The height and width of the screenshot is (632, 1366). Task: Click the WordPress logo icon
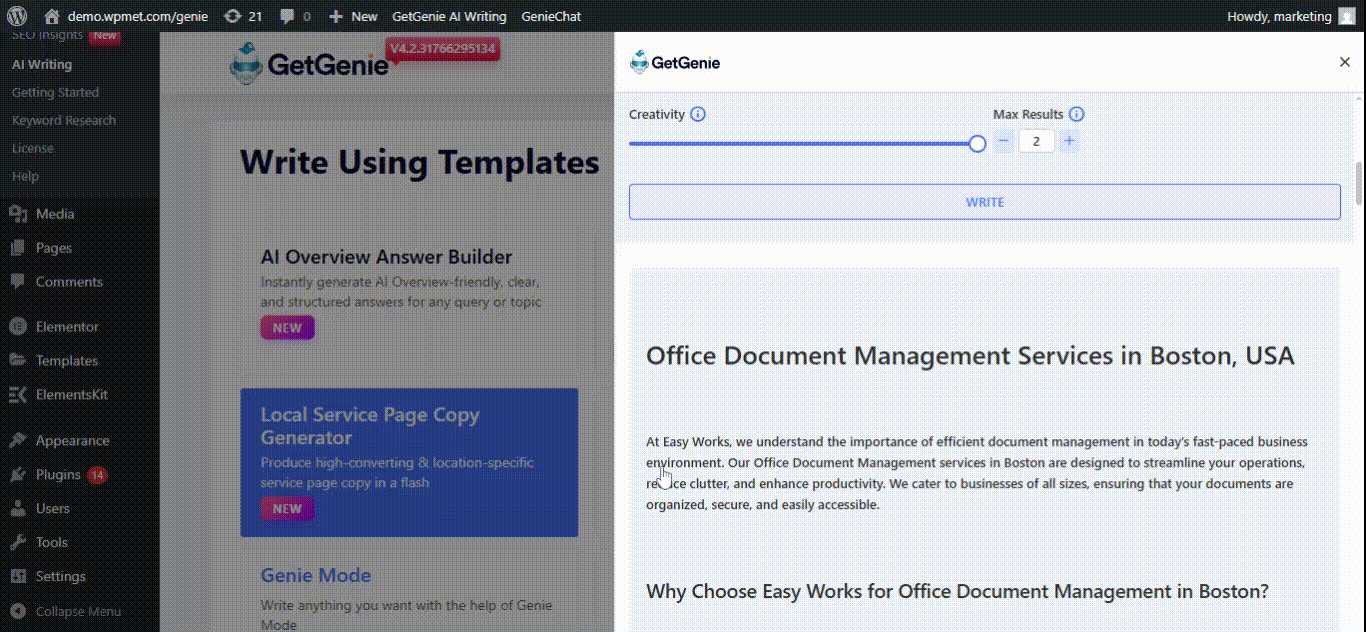17,16
